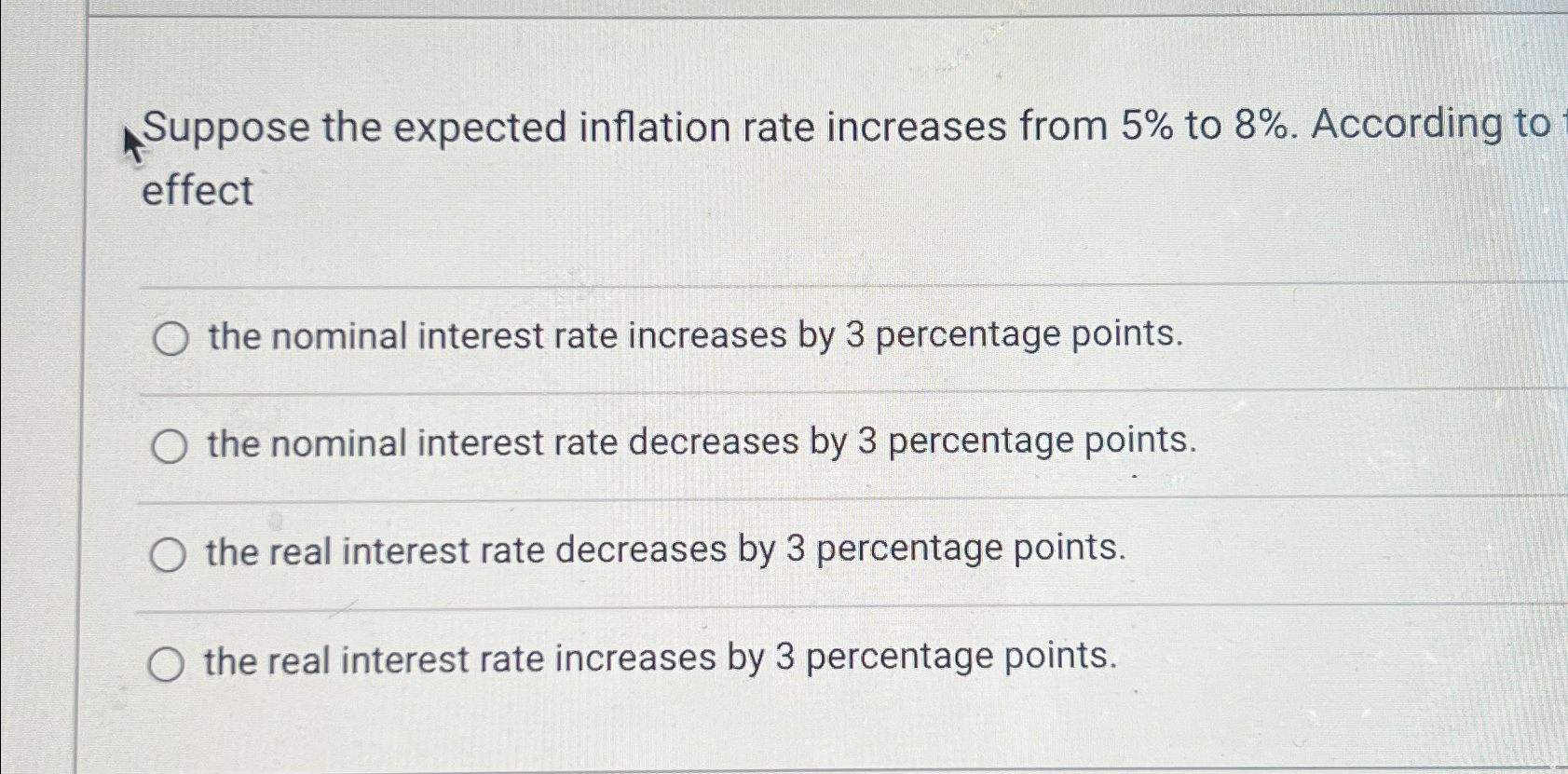
Task: Select radio button for real rate decreases option
Action: (169, 554)
